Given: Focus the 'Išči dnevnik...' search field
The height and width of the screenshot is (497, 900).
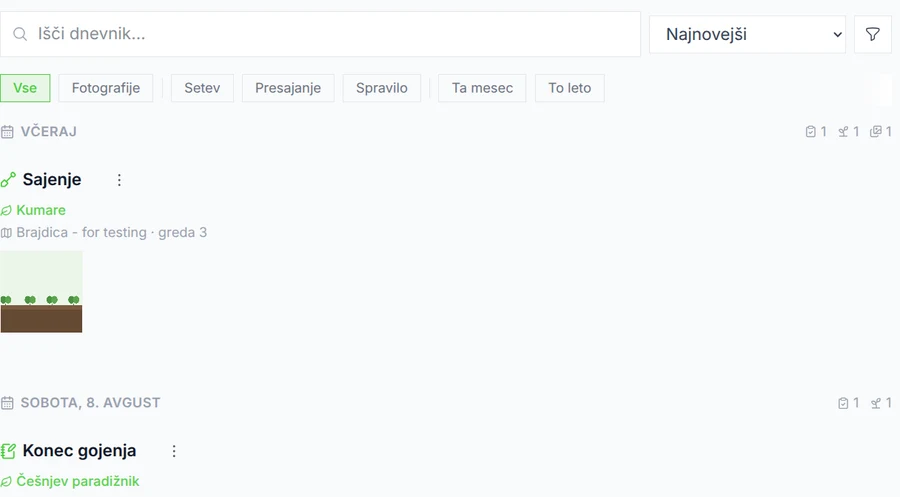Looking at the screenshot, I should 320,34.
